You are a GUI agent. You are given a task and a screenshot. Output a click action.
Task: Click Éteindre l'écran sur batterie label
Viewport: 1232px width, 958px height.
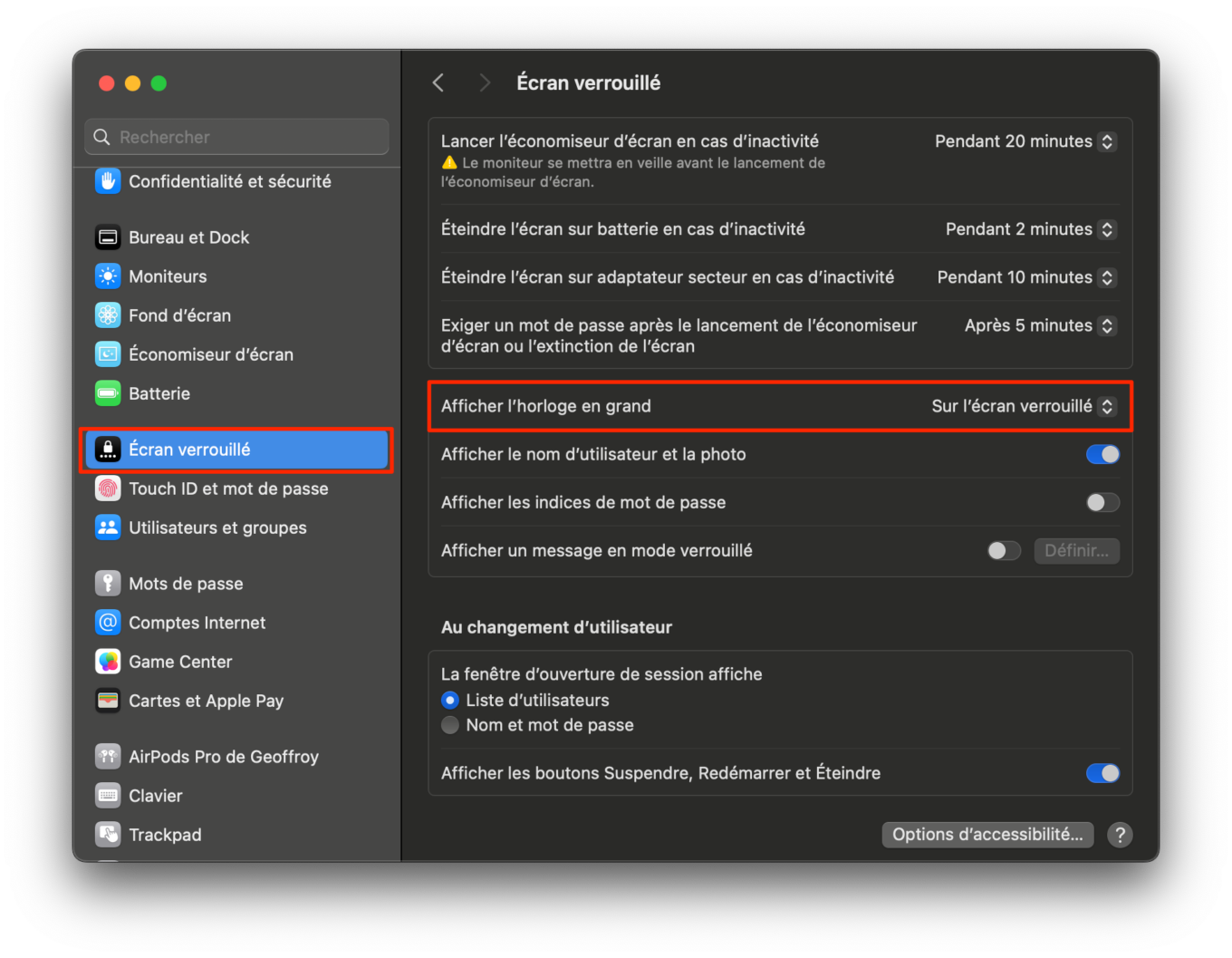623,229
